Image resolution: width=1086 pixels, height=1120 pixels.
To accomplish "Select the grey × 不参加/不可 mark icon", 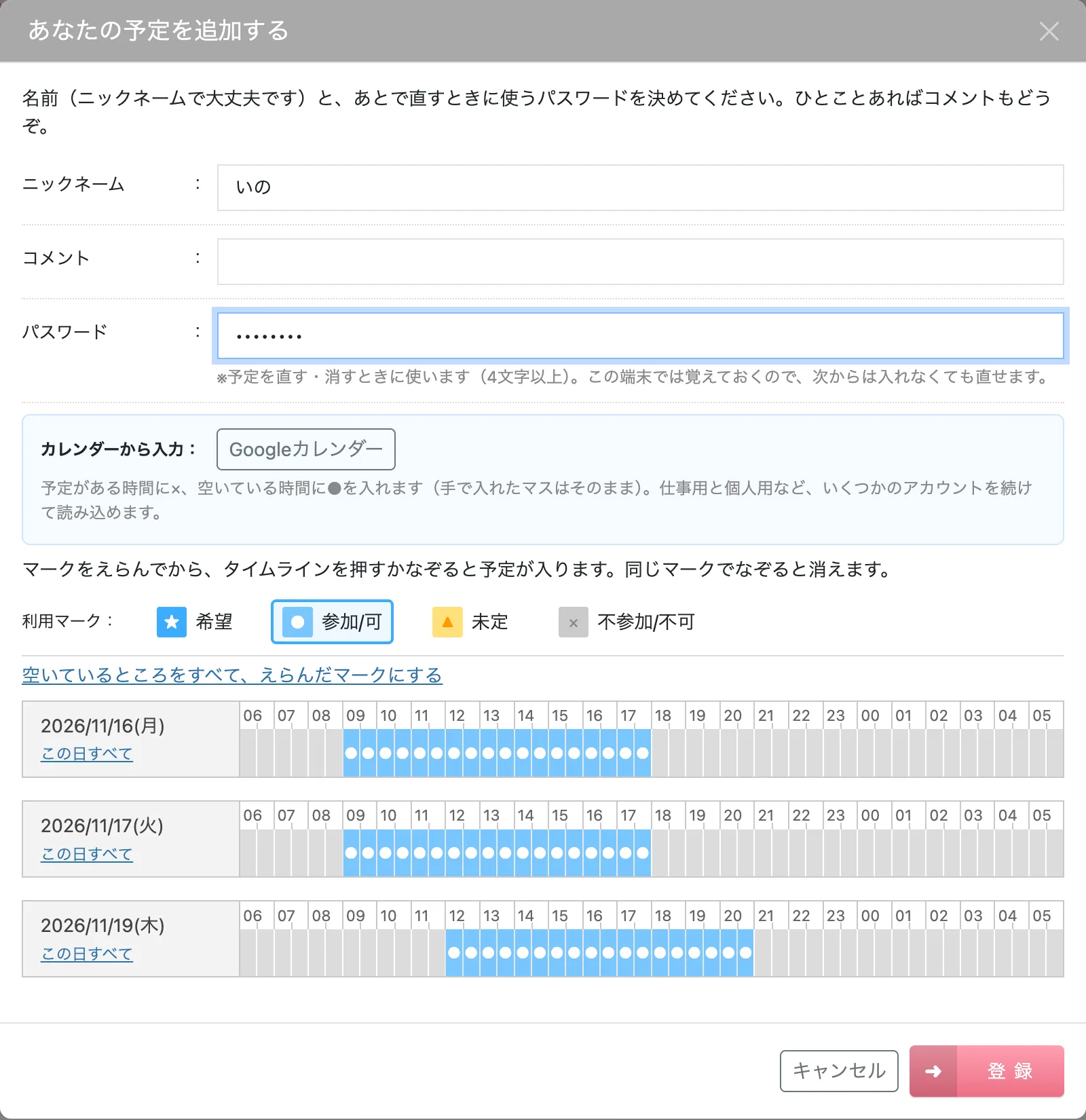I will pyautogui.click(x=574, y=622).
